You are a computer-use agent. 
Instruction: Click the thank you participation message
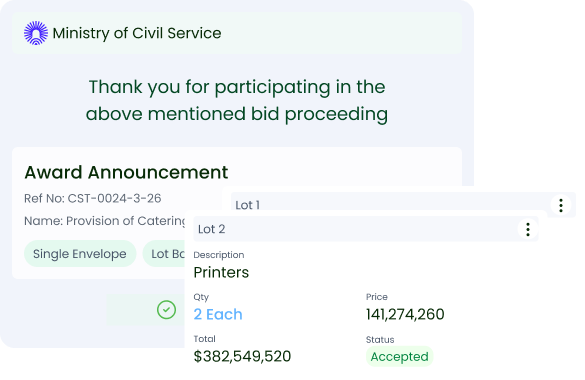(x=237, y=100)
